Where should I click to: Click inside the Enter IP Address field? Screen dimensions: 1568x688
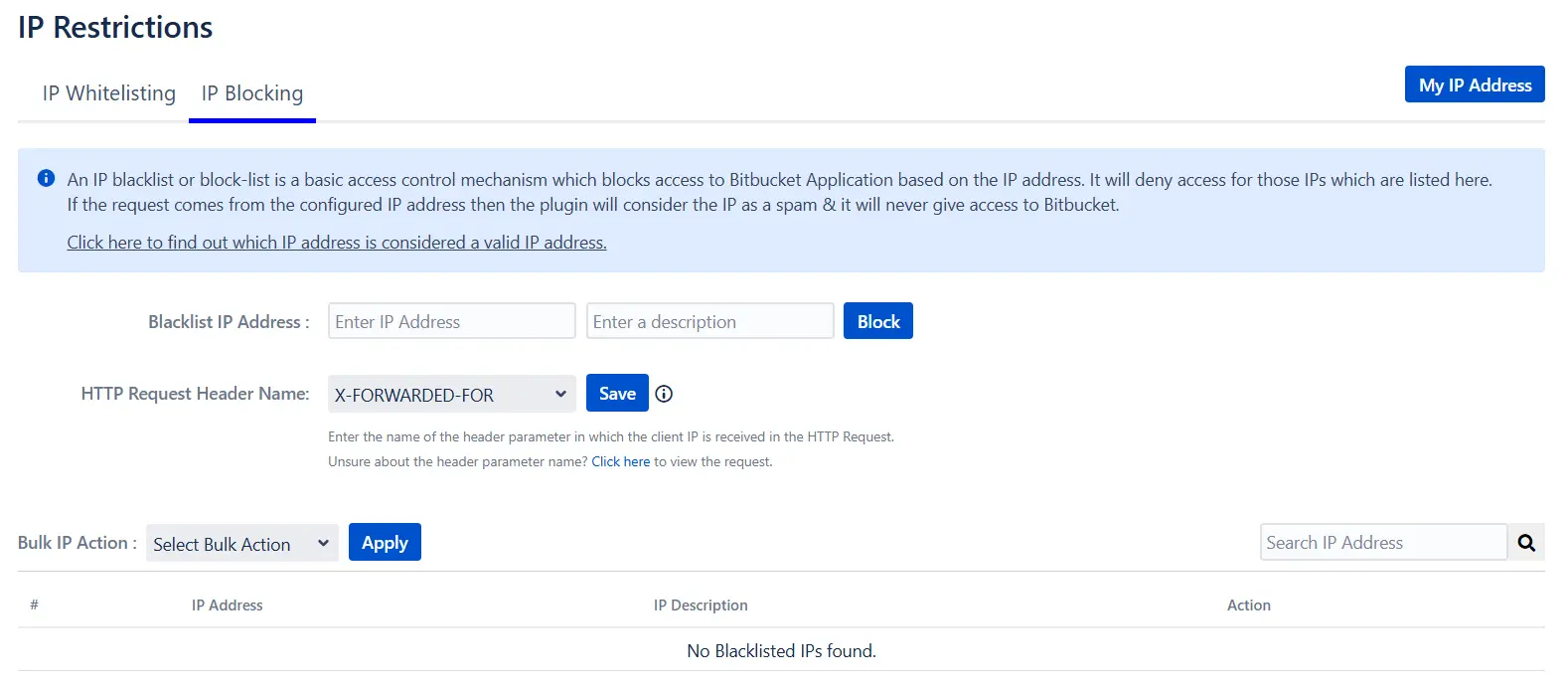[451, 320]
